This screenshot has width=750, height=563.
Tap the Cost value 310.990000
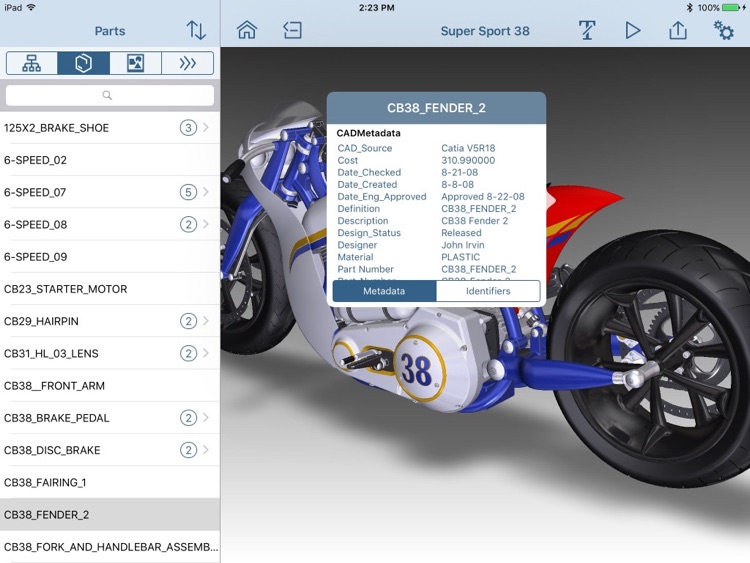[468, 160]
